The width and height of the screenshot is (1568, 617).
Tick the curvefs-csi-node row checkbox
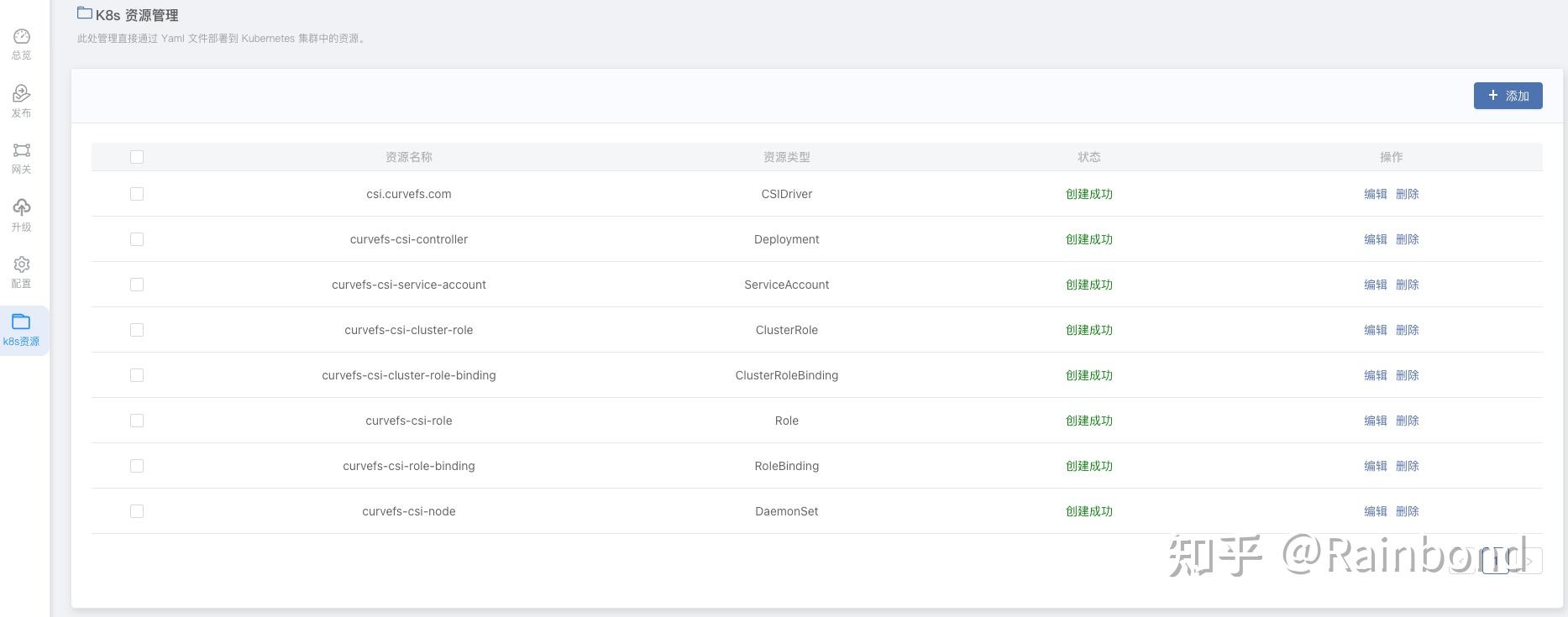tap(137, 511)
